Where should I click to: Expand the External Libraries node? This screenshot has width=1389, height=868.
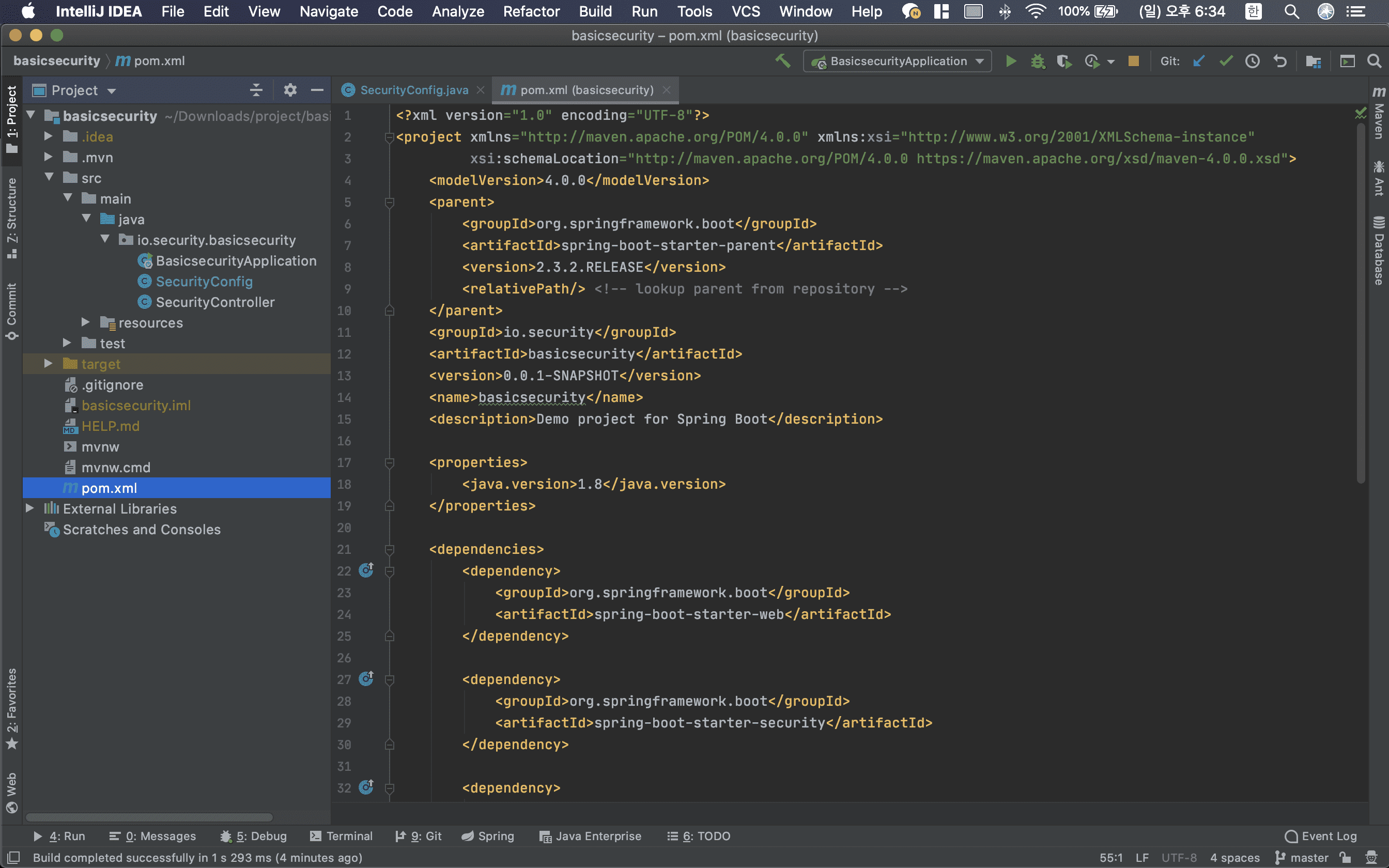(x=30, y=508)
